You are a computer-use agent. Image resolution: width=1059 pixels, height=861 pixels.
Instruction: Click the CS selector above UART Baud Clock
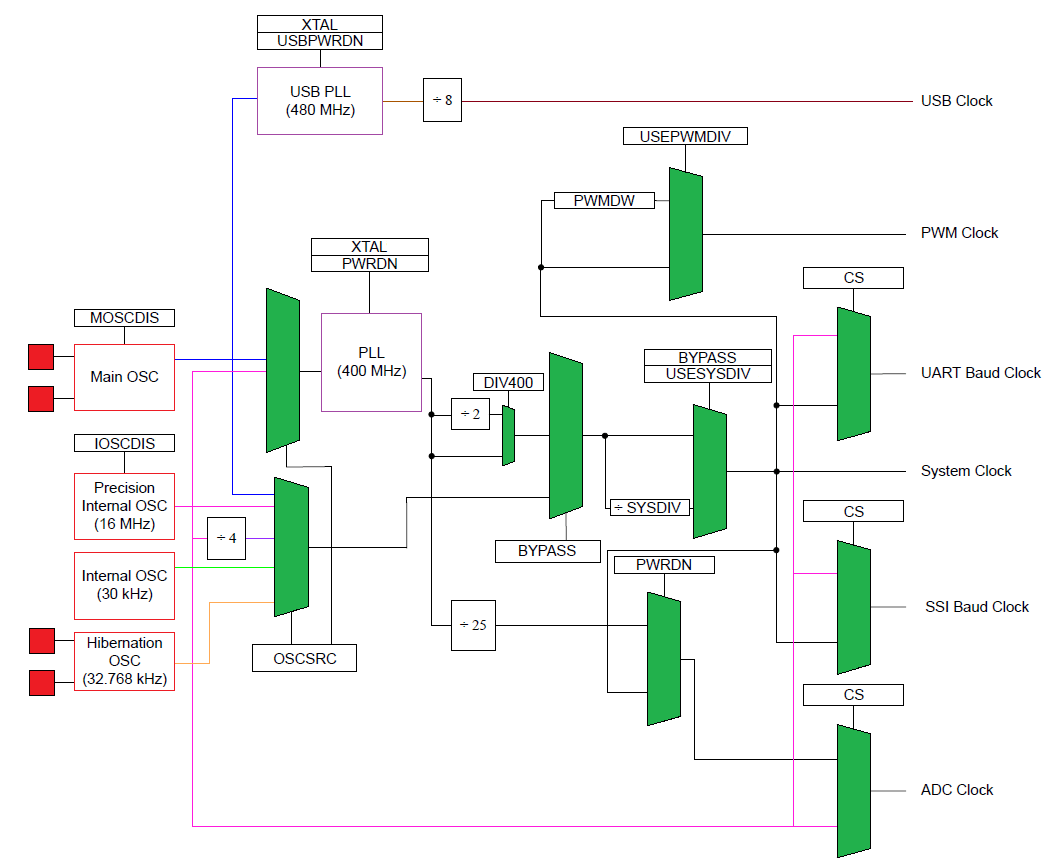click(x=852, y=277)
